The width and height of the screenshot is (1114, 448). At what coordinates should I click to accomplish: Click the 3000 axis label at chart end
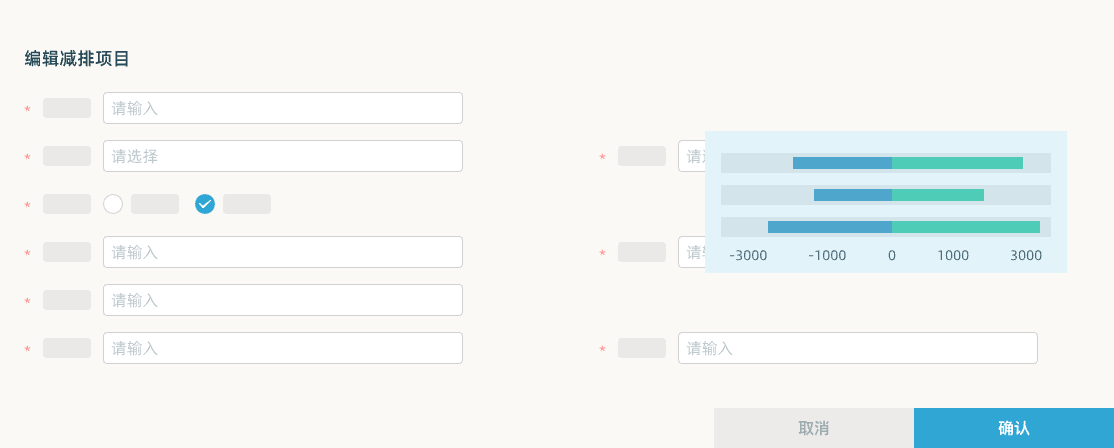click(x=1027, y=256)
